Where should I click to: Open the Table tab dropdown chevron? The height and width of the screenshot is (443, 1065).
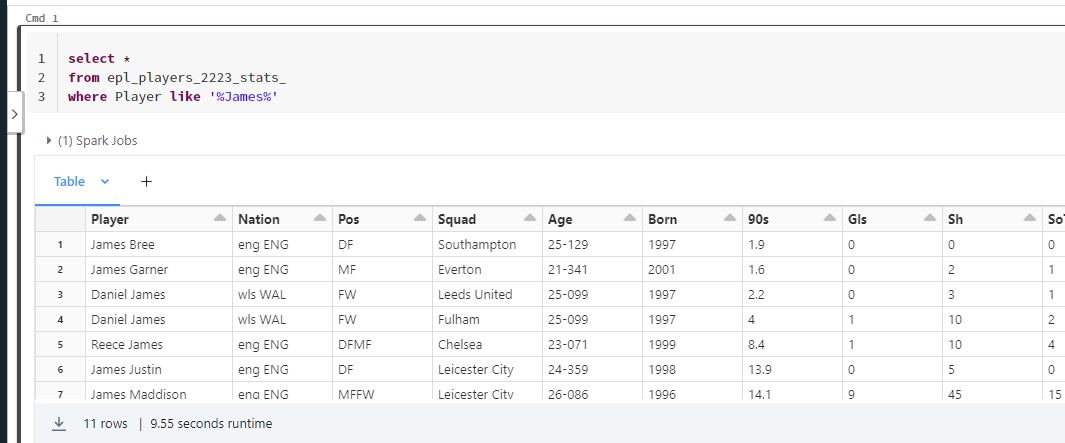[105, 181]
